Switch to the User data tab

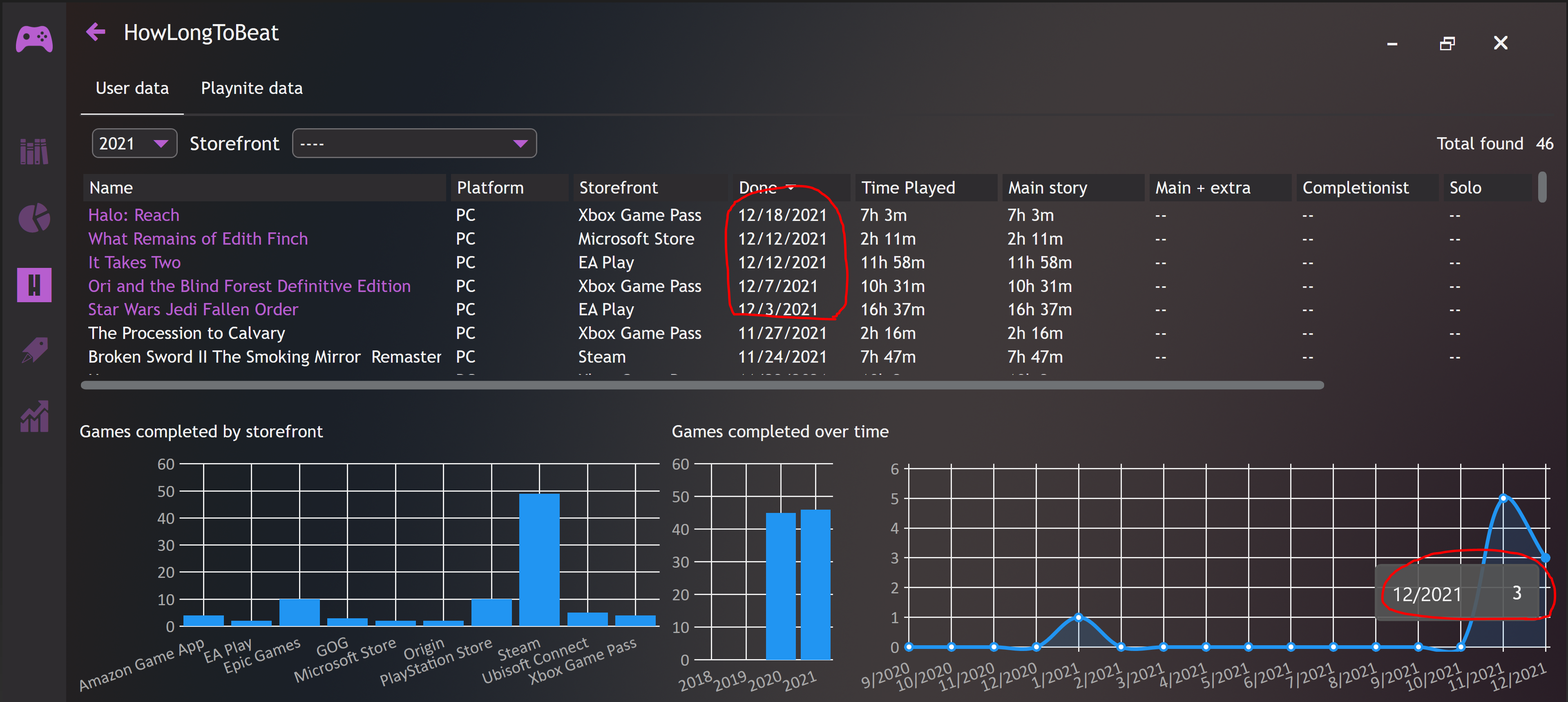[x=132, y=88]
